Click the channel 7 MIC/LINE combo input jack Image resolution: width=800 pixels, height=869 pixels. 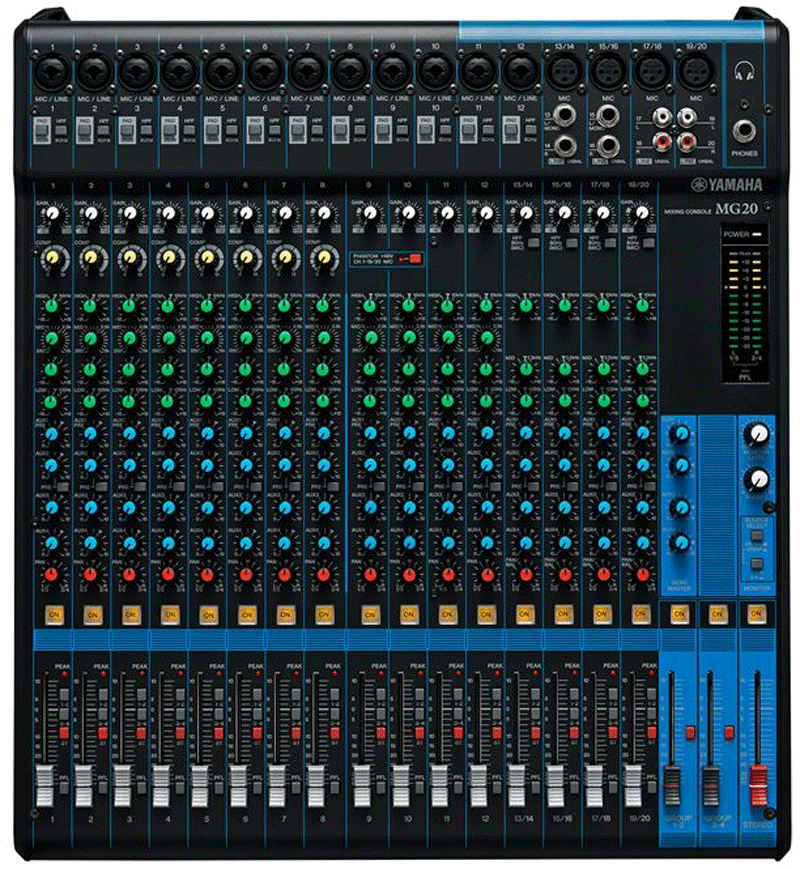tap(307, 73)
